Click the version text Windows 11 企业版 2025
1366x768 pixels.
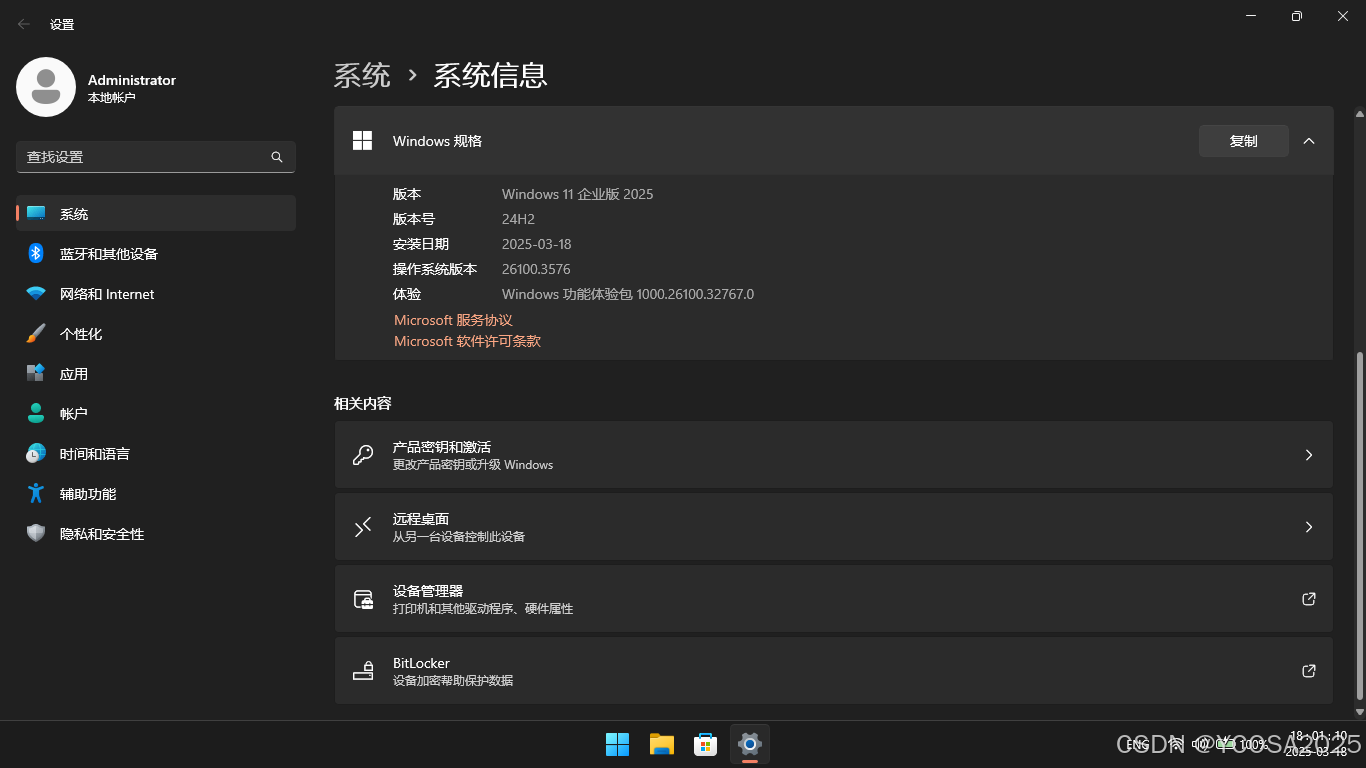click(577, 194)
